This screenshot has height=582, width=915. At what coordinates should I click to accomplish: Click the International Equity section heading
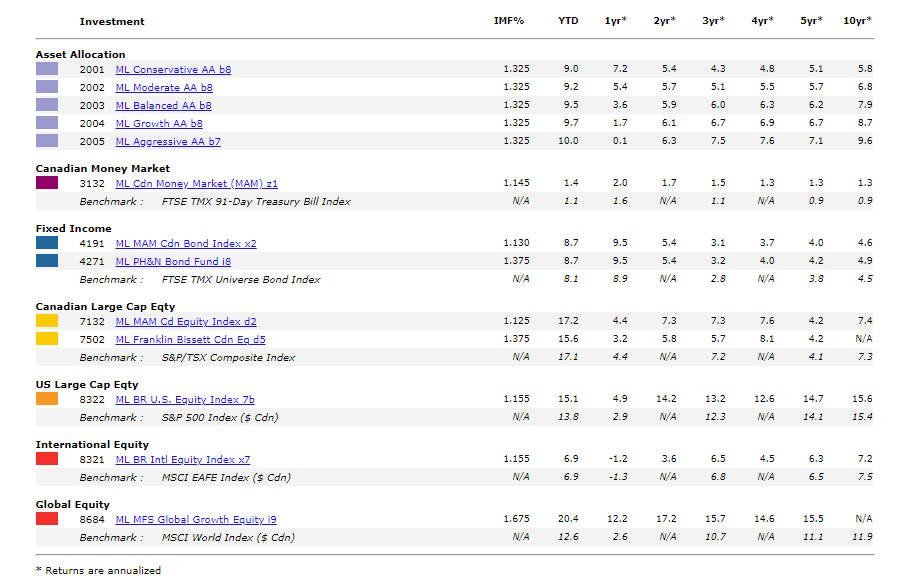pyautogui.click(x=92, y=445)
